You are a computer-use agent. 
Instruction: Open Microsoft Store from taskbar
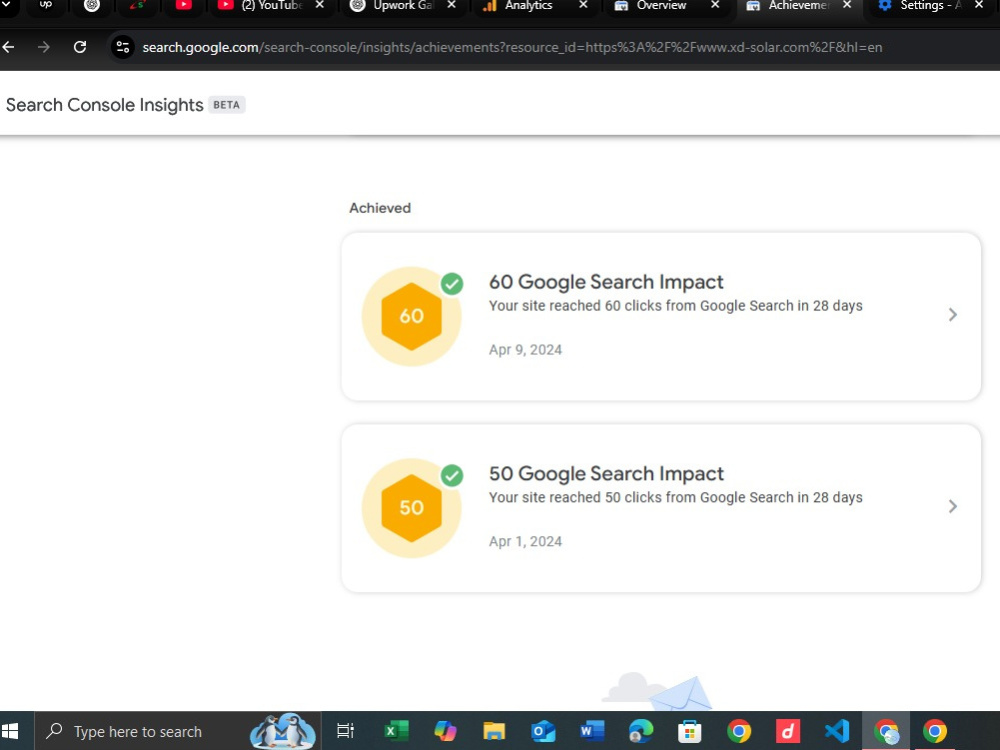point(690,731)
